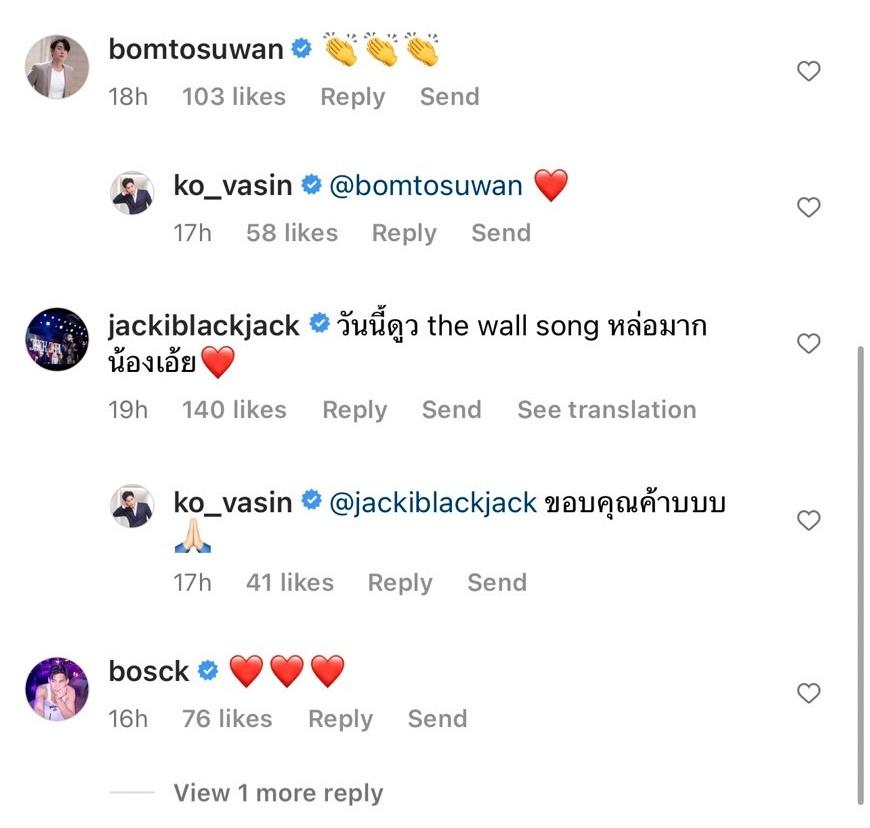
Task: Click the bosck username
Action: point(149,671)
